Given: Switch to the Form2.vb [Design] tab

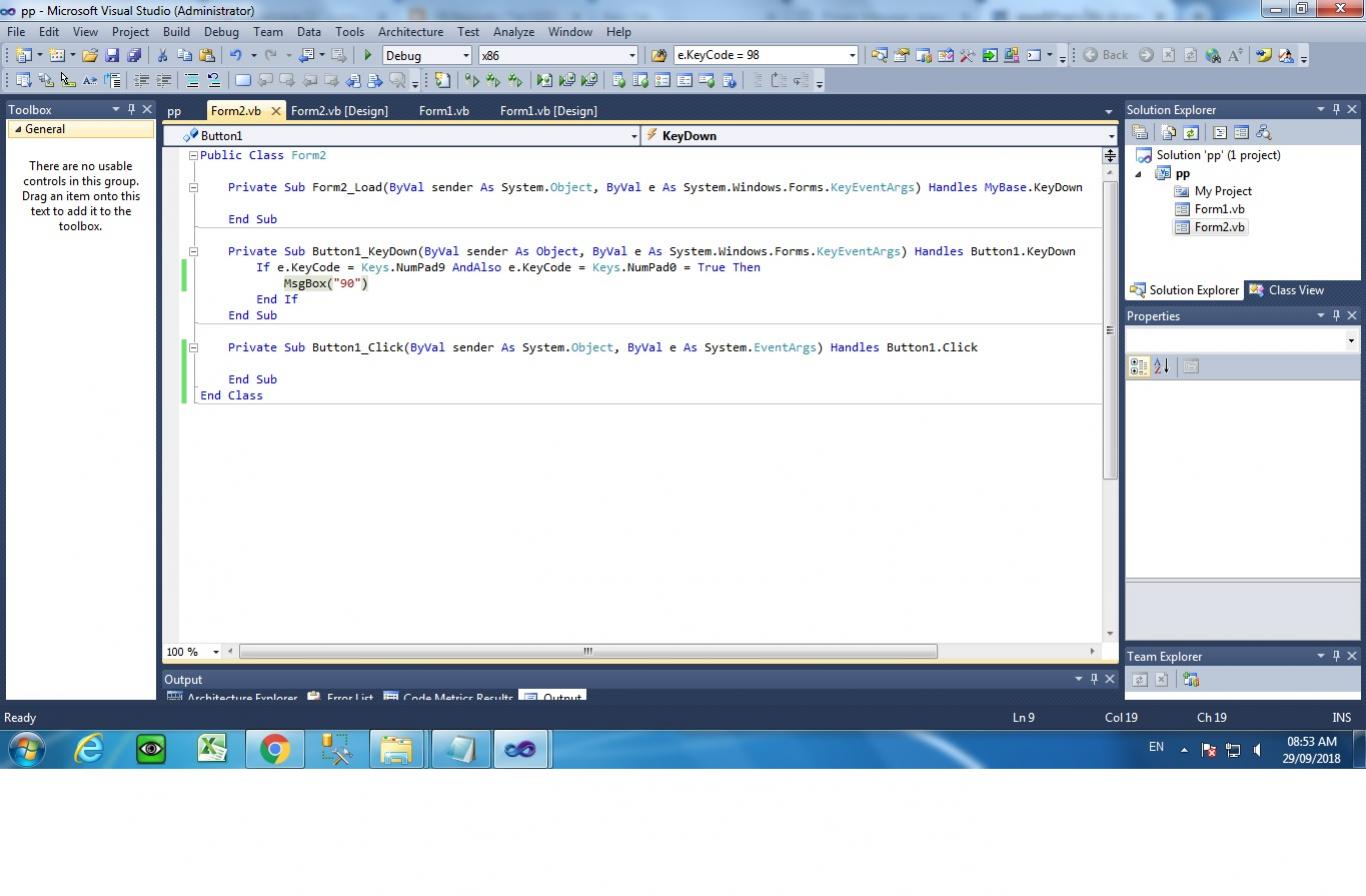Looking at the screenshot, I should point(339,111).
